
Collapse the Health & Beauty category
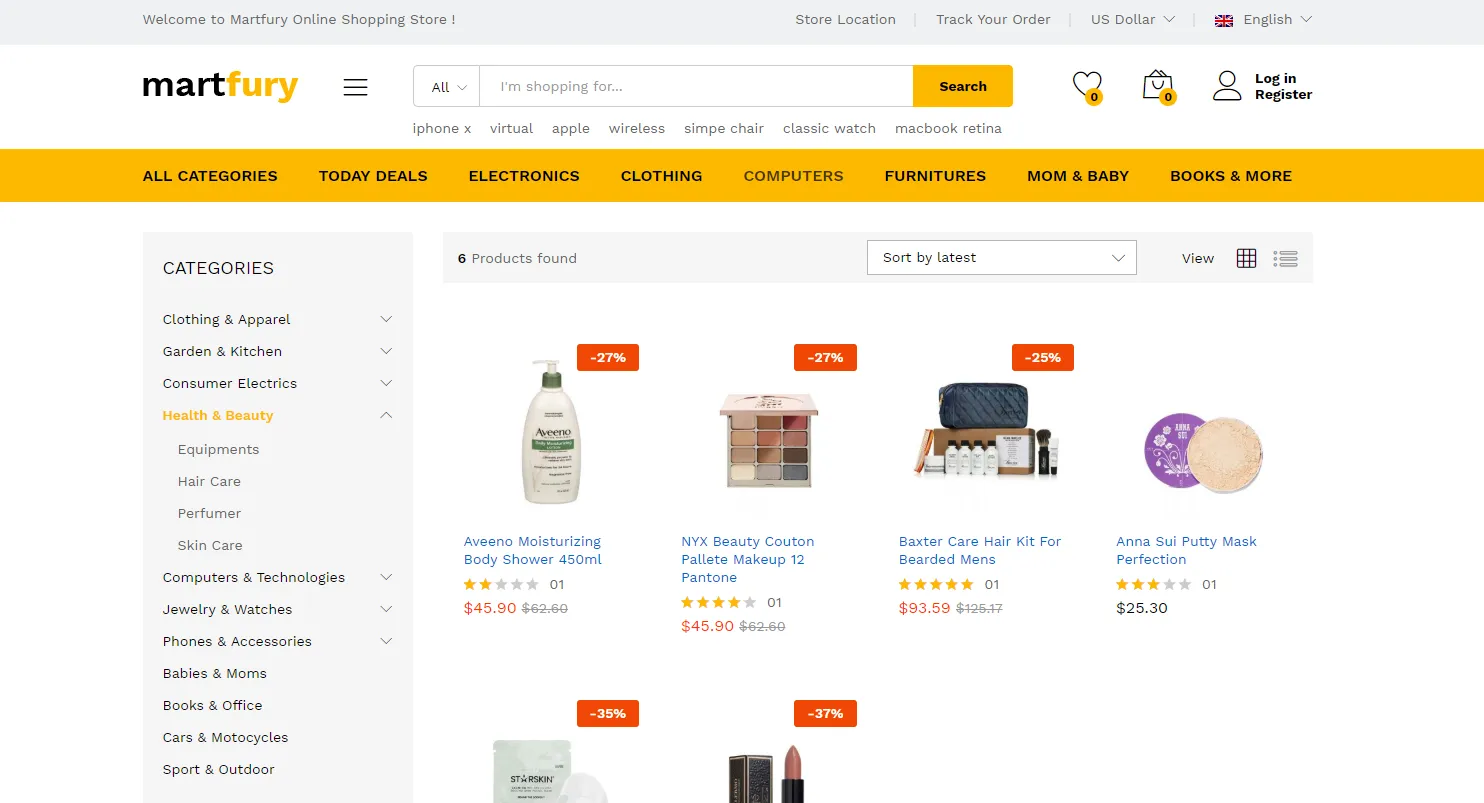coord(386,416)
